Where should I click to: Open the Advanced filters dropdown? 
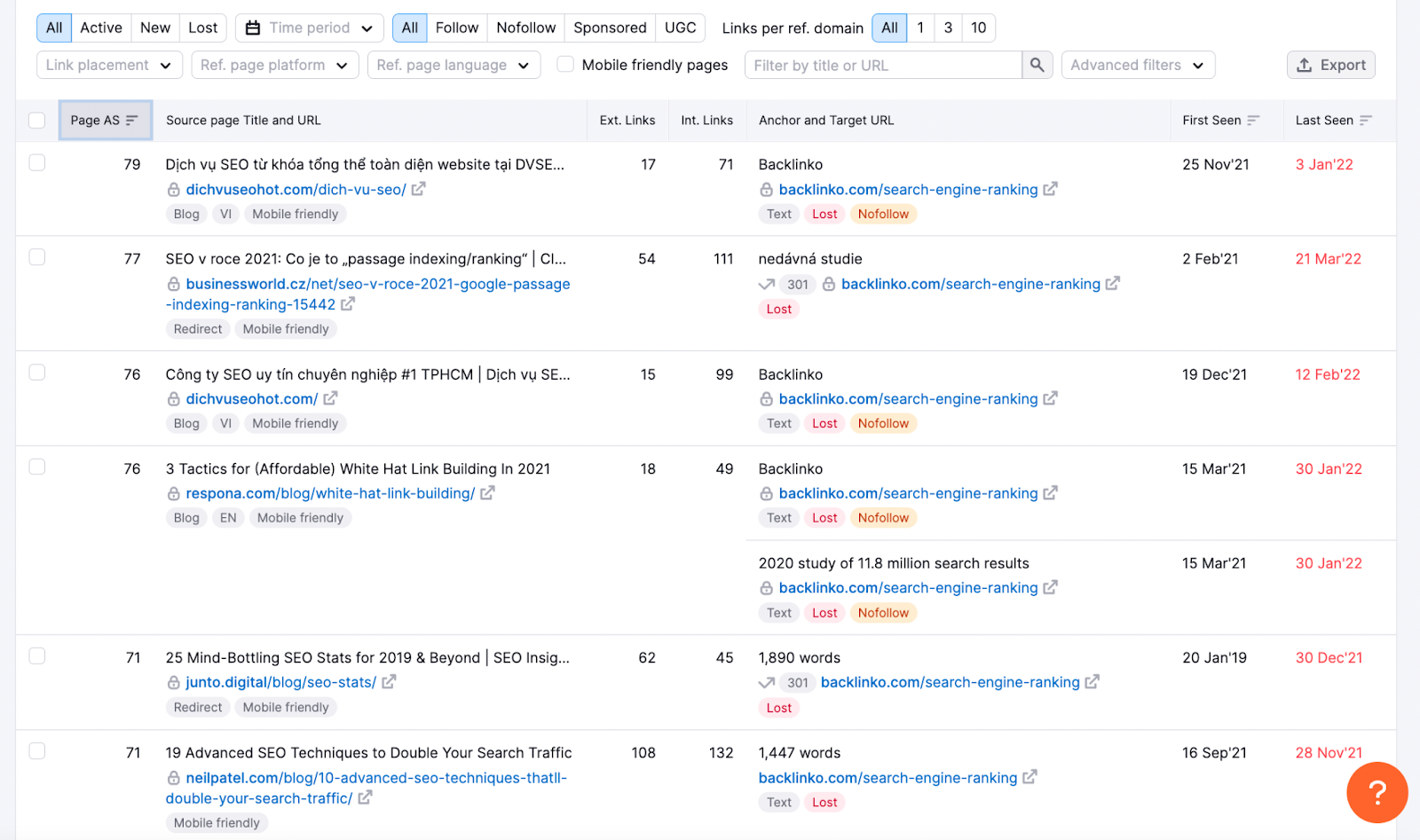1137,65
